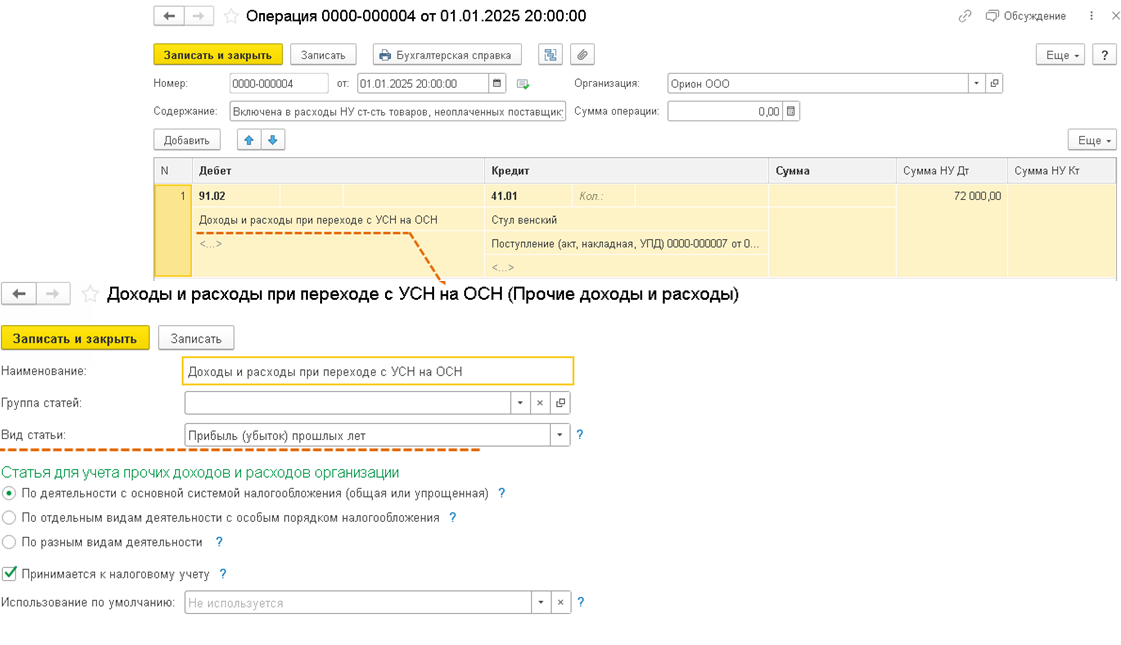Open the top Еще menu in the operation toolbar
The height and width of the screenshot is (645, 1121).
1063,55
